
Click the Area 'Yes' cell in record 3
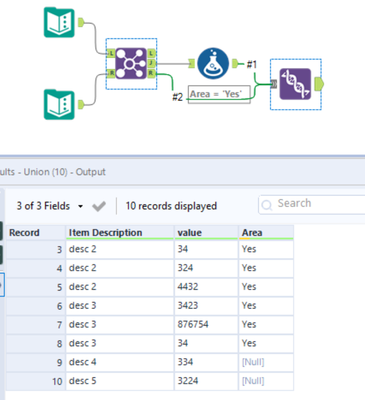[266, 249]
